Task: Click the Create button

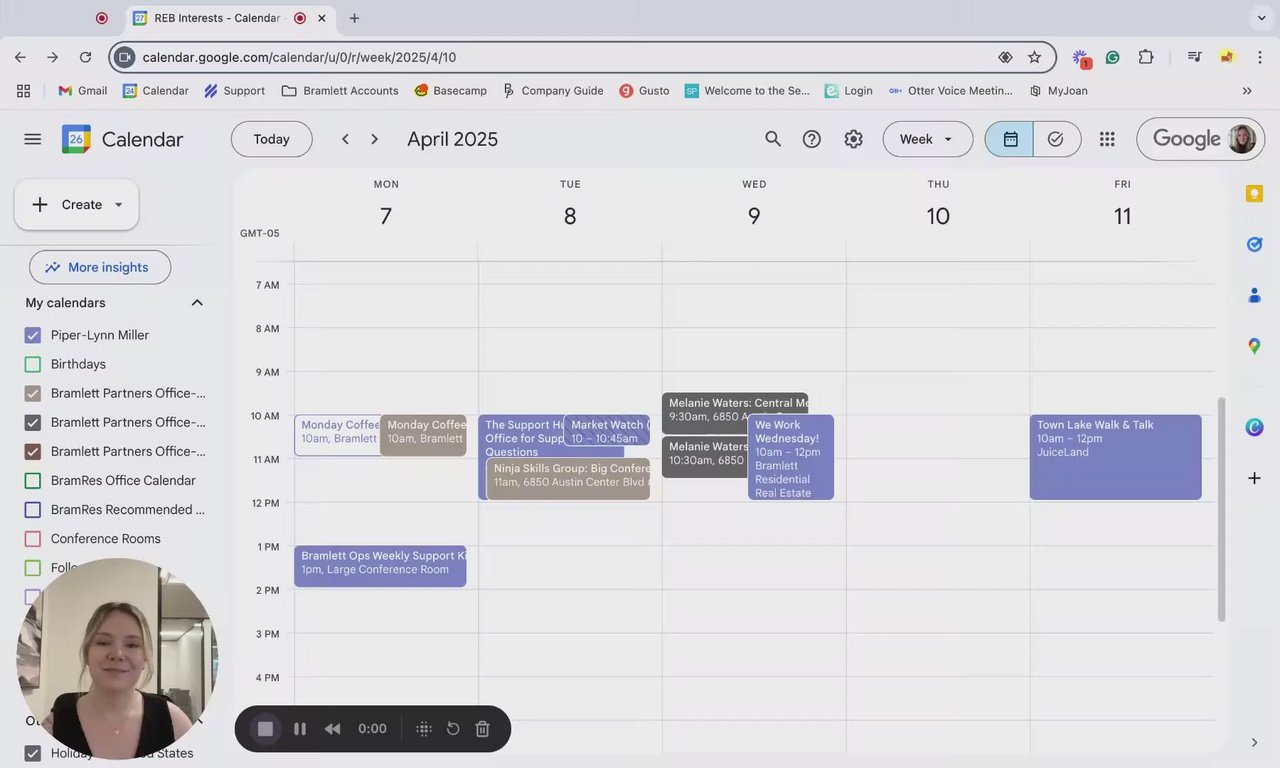Action: pos(76,204)
